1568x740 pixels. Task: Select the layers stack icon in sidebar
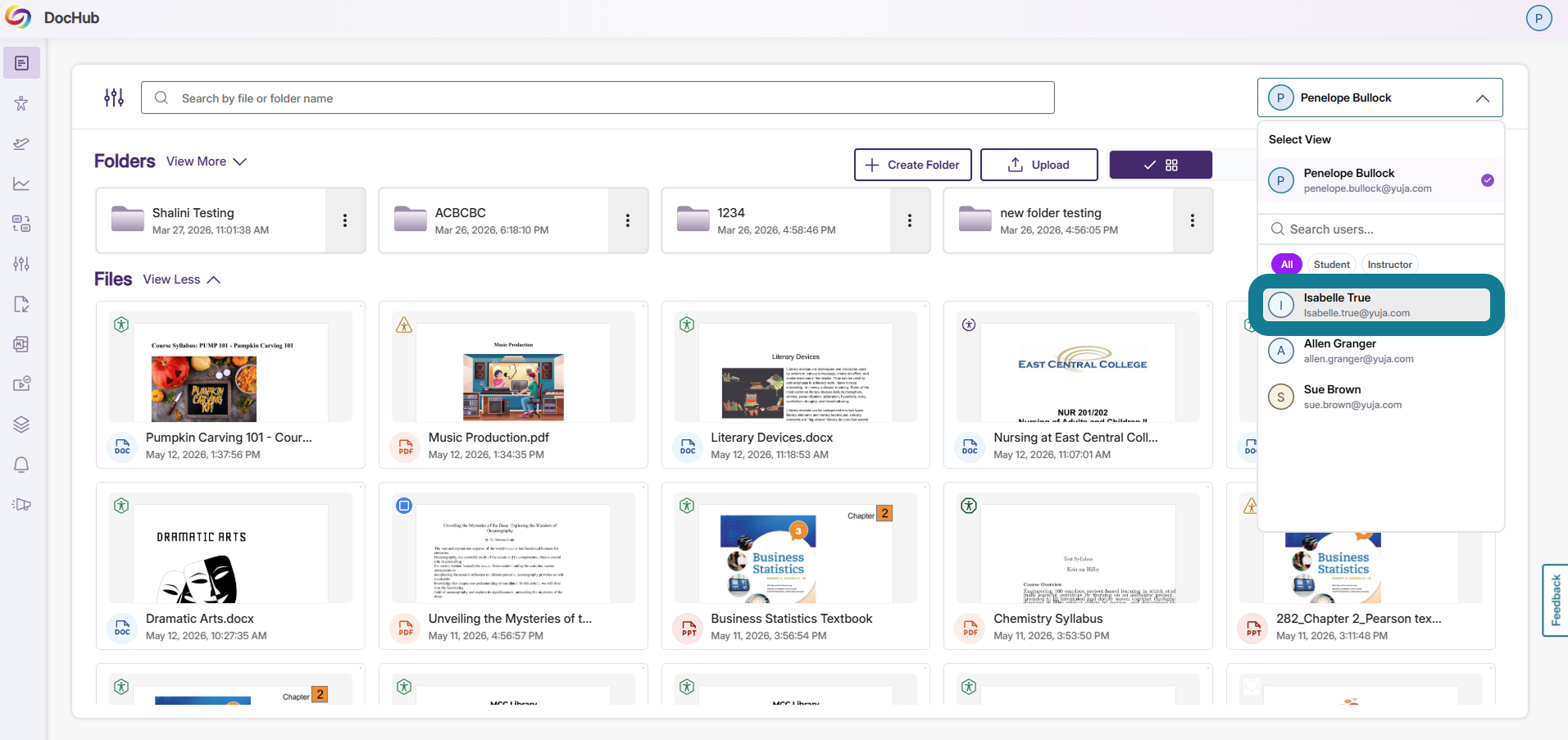tap(21, 424)
